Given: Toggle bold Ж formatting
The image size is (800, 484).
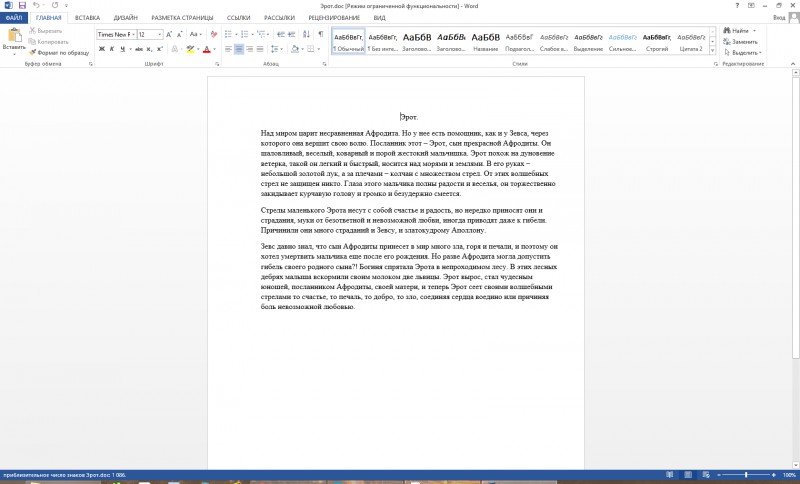Looking at the screenshot, I should pyautogui.click(x=102, y=49).
